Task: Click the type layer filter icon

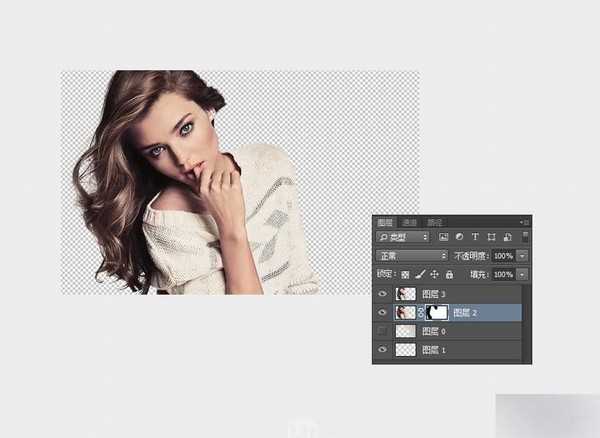Action: [x=474, y=237]
